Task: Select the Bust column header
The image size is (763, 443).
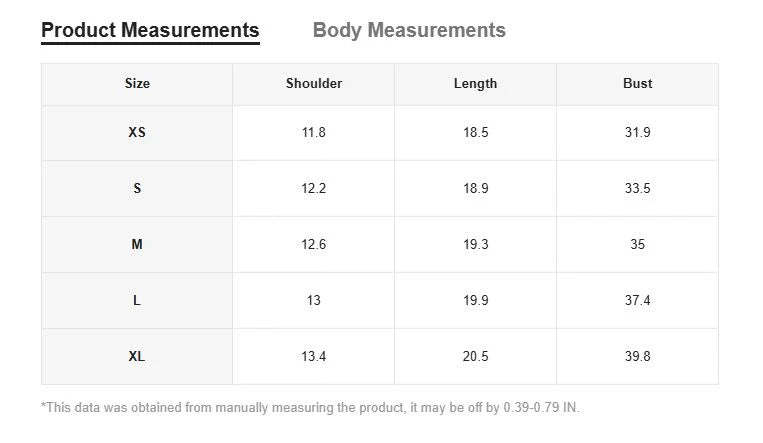Action: click(637, 84)
